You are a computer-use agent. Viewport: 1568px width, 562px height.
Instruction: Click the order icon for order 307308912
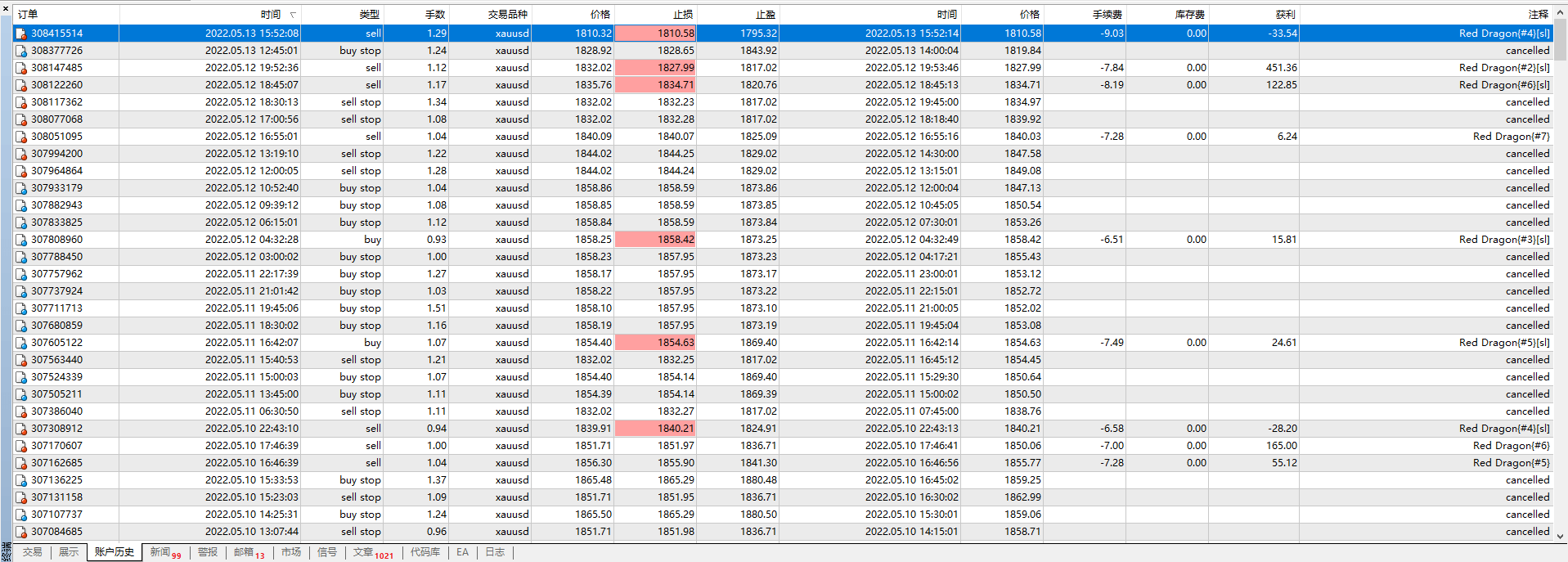21,429
